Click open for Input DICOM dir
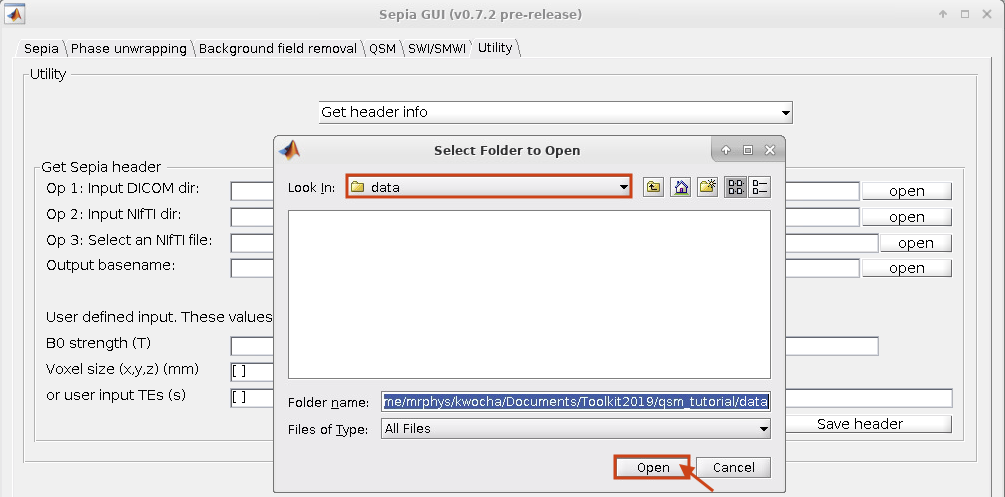This screenshot has width=1005, height=497. point(906,191)
